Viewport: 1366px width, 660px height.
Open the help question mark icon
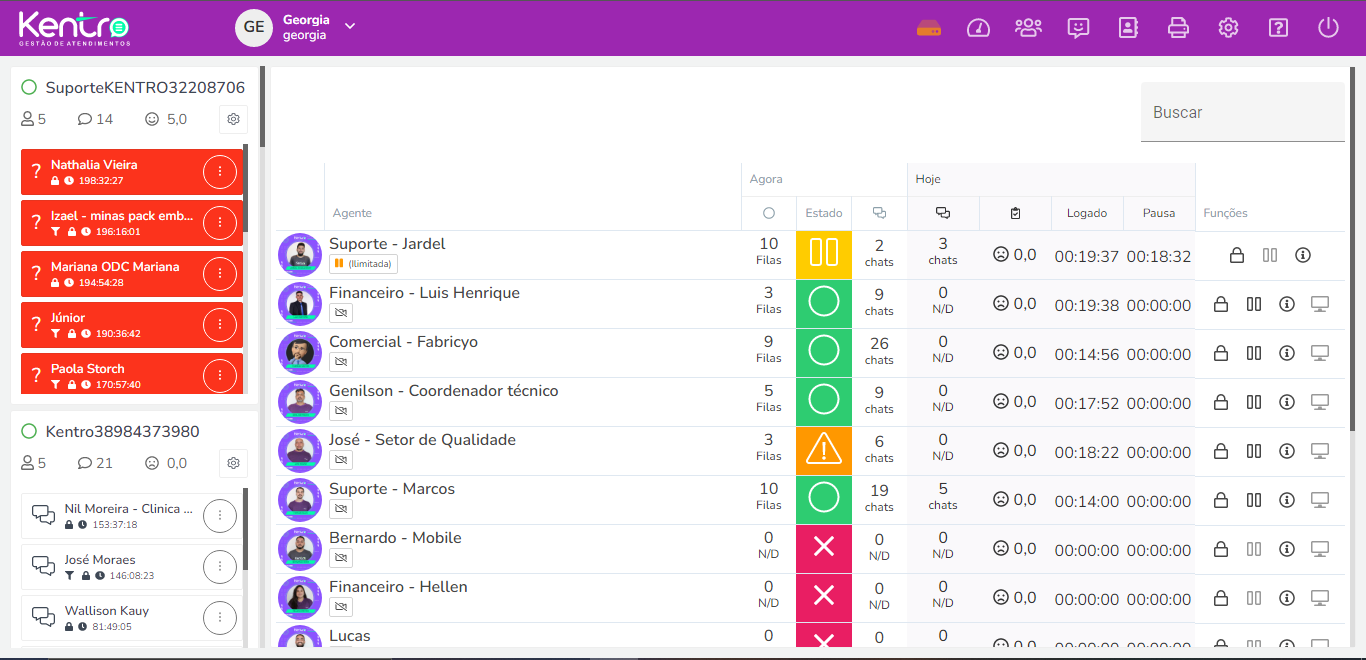pyautogui.click(x=1278, y=28)
